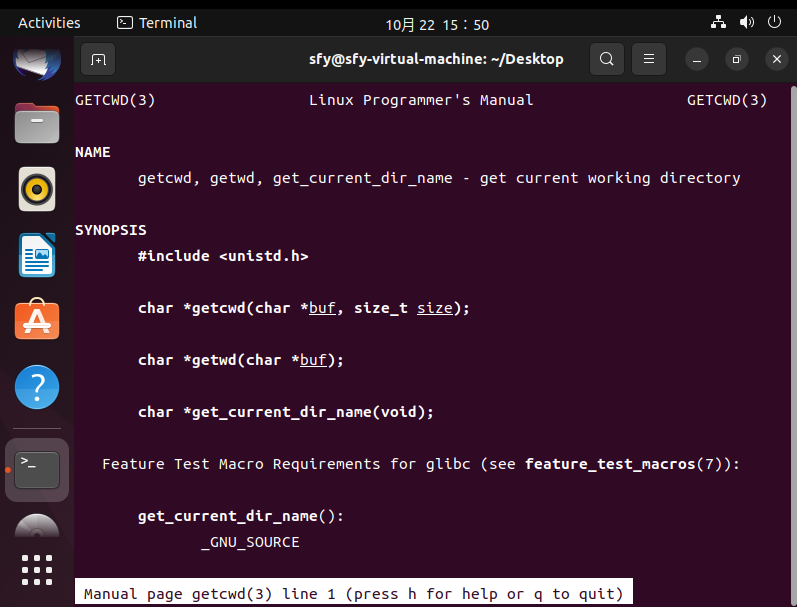Select the Terminal icon in the dock
This screenshot has height=607, width=797.
(x=37, y=470)
